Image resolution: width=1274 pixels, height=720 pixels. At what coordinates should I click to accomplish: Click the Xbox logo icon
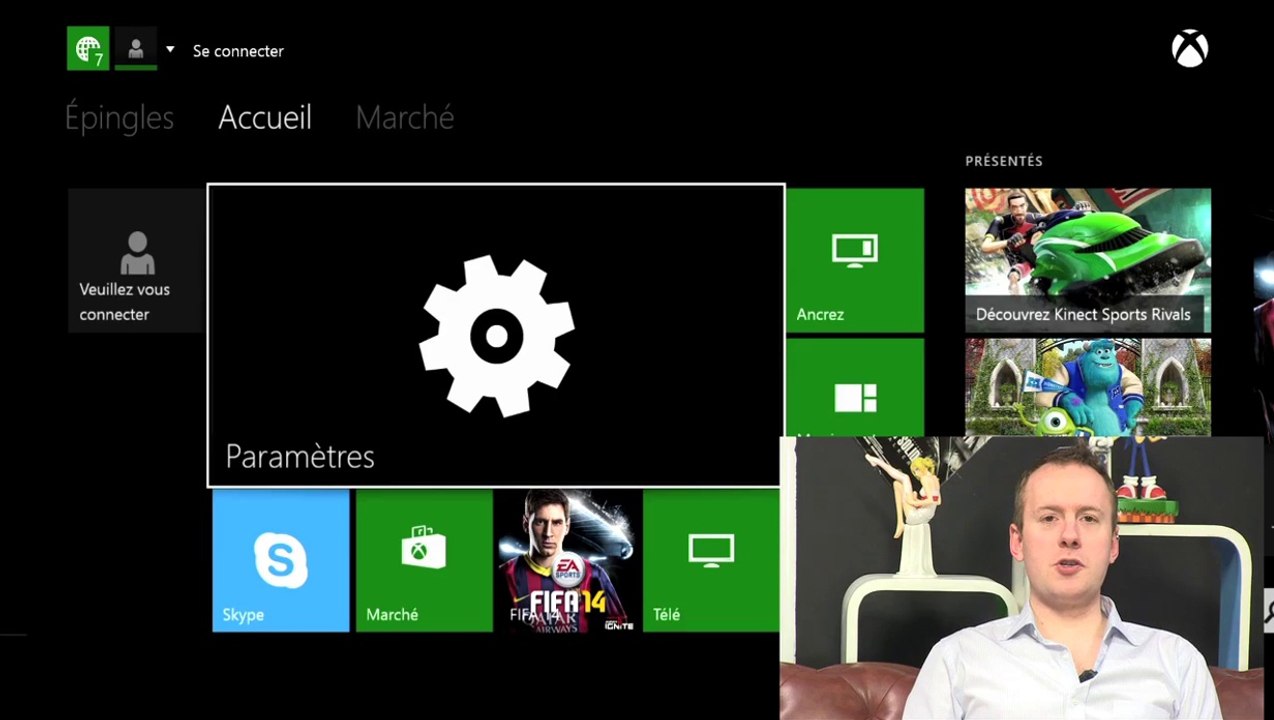[1190, 49]
